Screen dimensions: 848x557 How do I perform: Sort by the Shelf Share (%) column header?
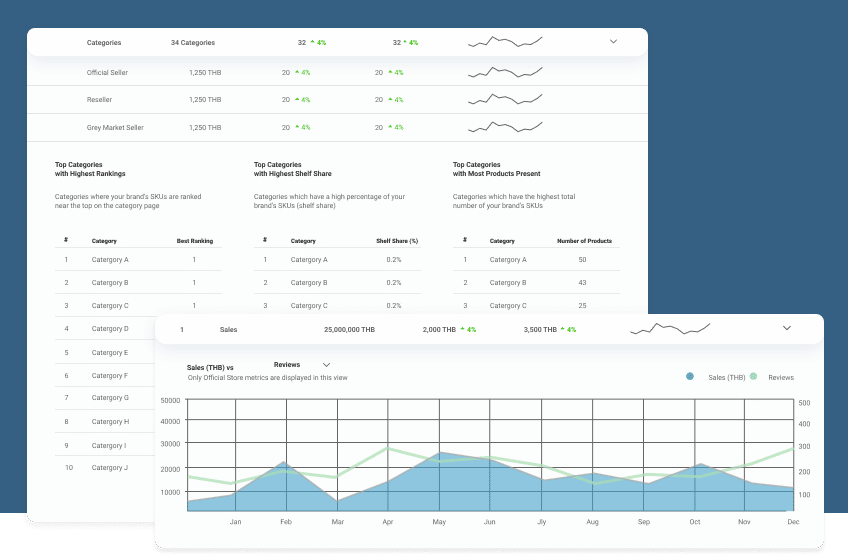(396, 241)
